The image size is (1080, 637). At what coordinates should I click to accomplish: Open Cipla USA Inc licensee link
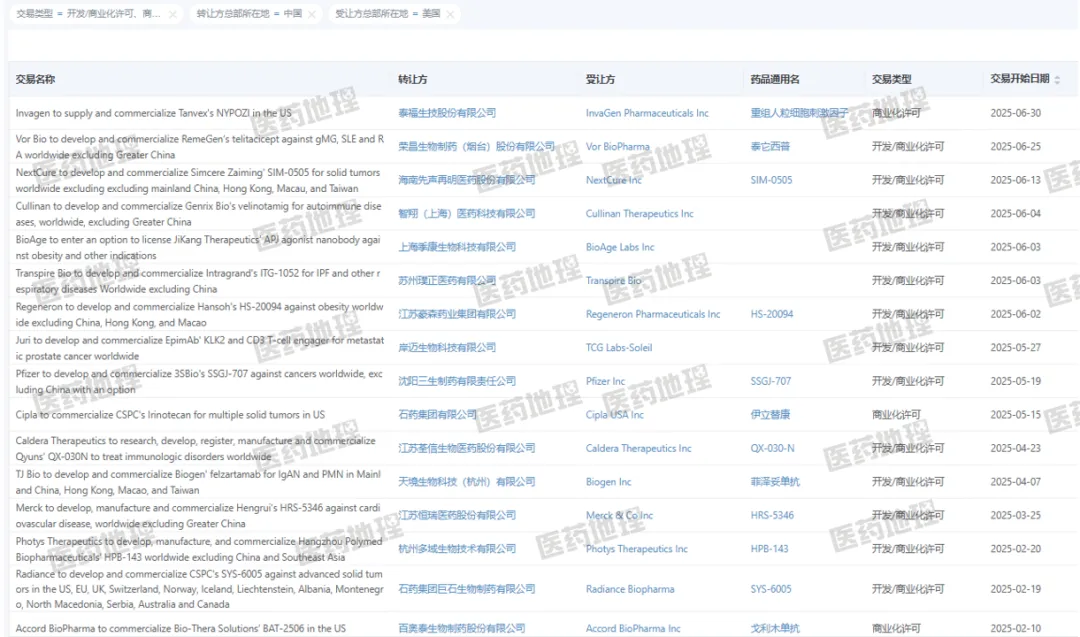[614, 415]
